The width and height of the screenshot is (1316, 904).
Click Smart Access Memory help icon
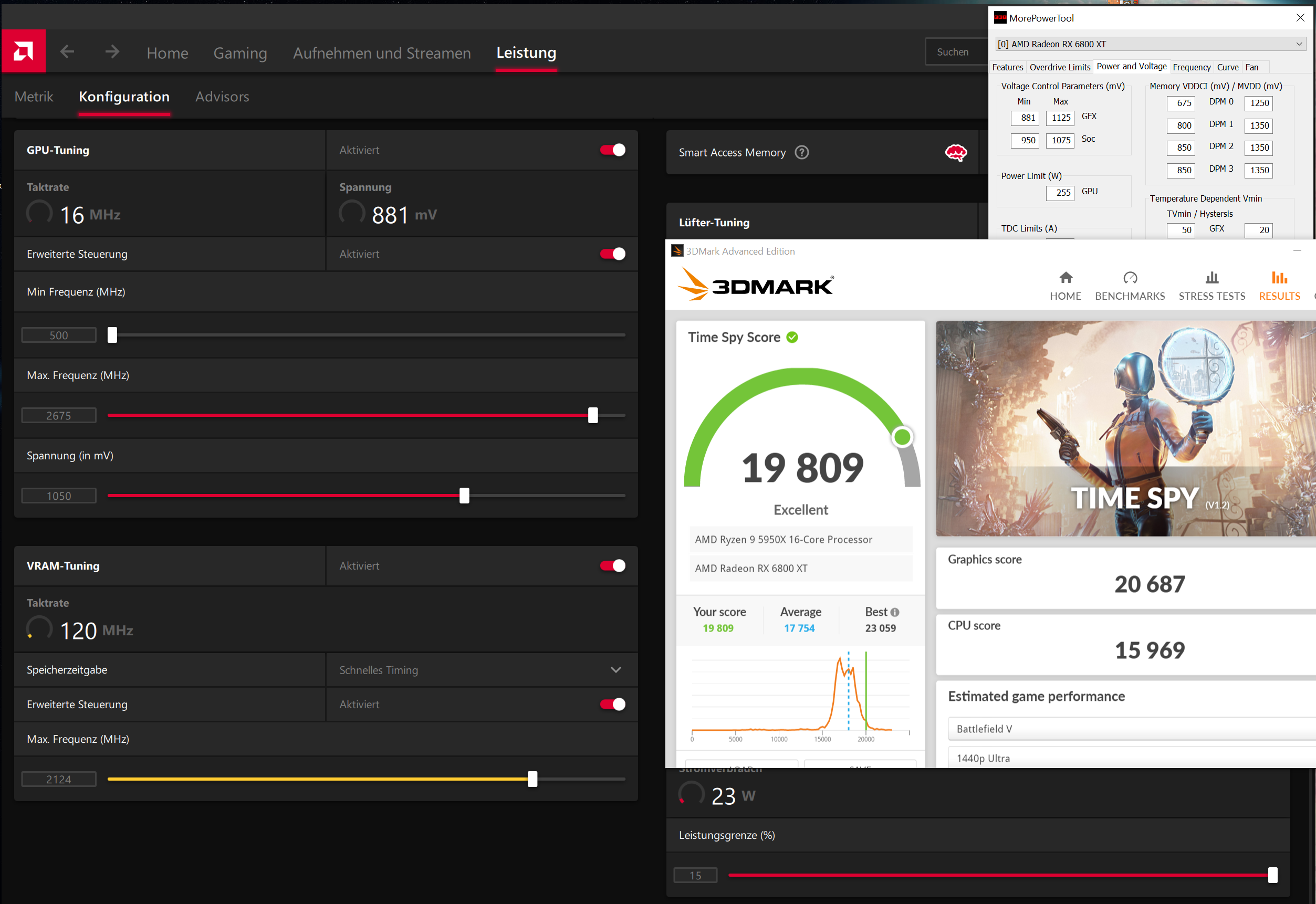tap(801, 152)
